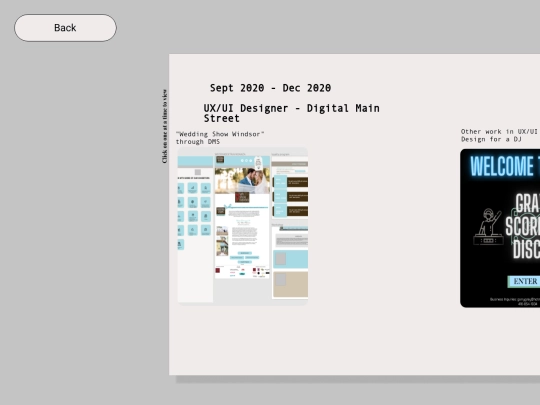The height and width of the screenshot is (405, 540).
Task: Select the "Sept 2020 - Dec 2020" date text
Action: point(270,88)
